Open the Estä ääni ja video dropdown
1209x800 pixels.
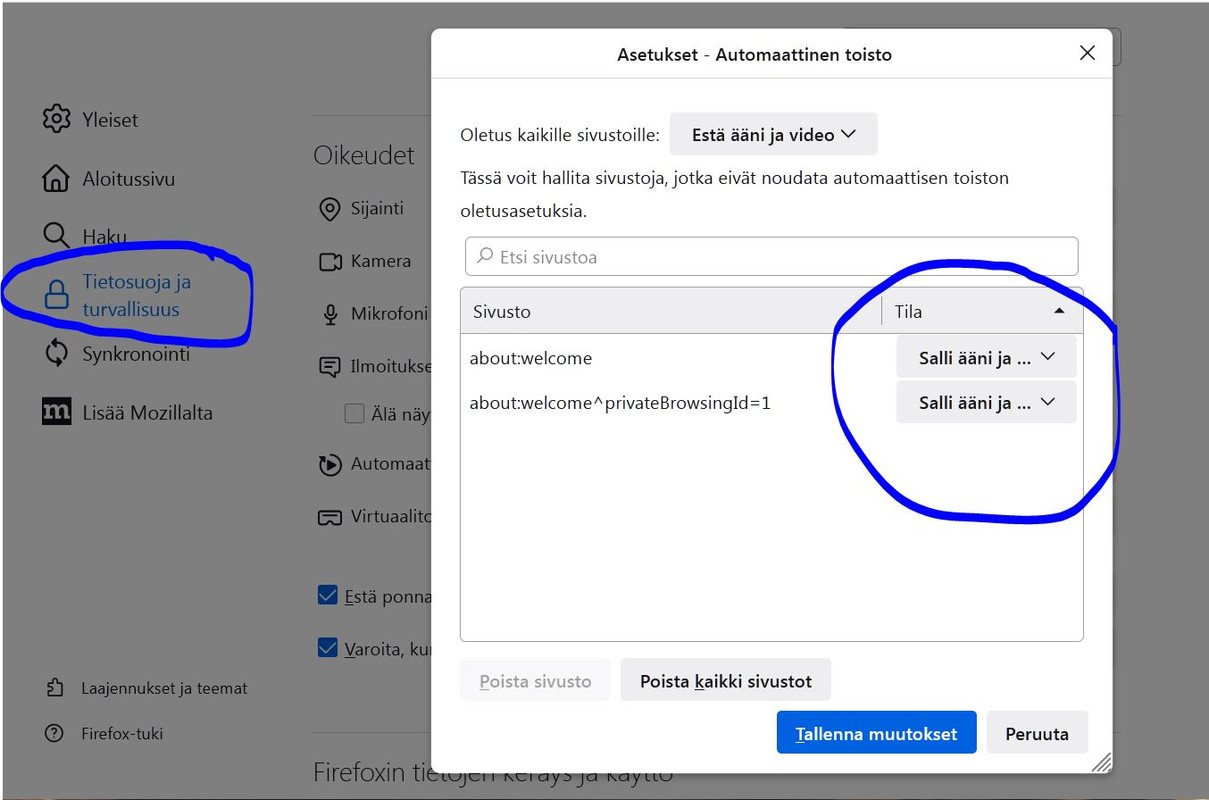(773, 134)
